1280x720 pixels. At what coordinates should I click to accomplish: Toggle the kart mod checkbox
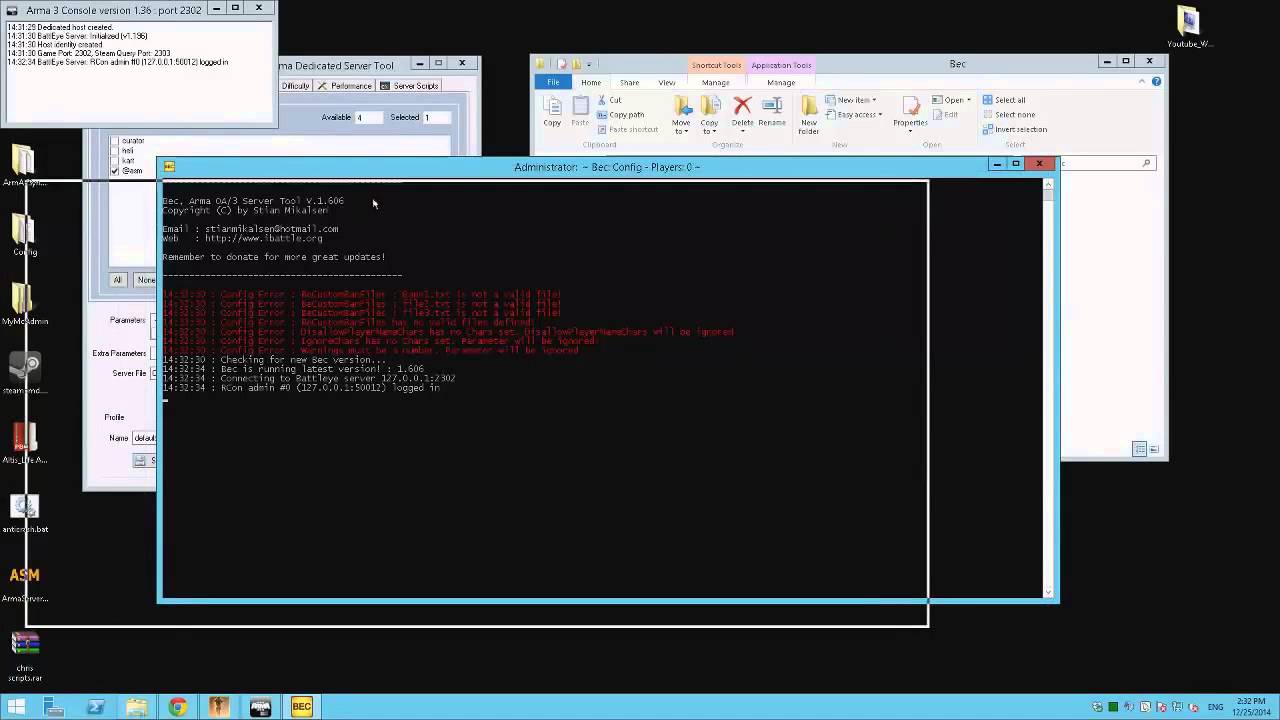pos(115,161)
